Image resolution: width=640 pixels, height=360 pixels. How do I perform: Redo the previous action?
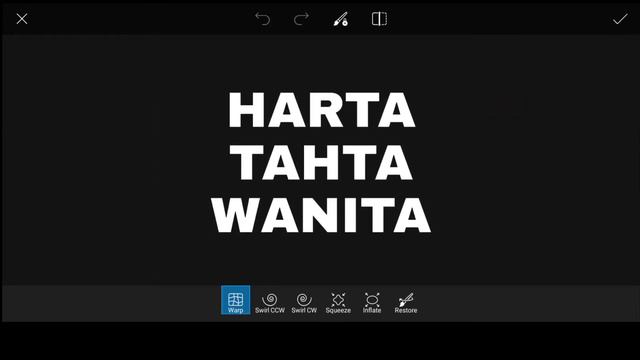click(x=301, y=19)
